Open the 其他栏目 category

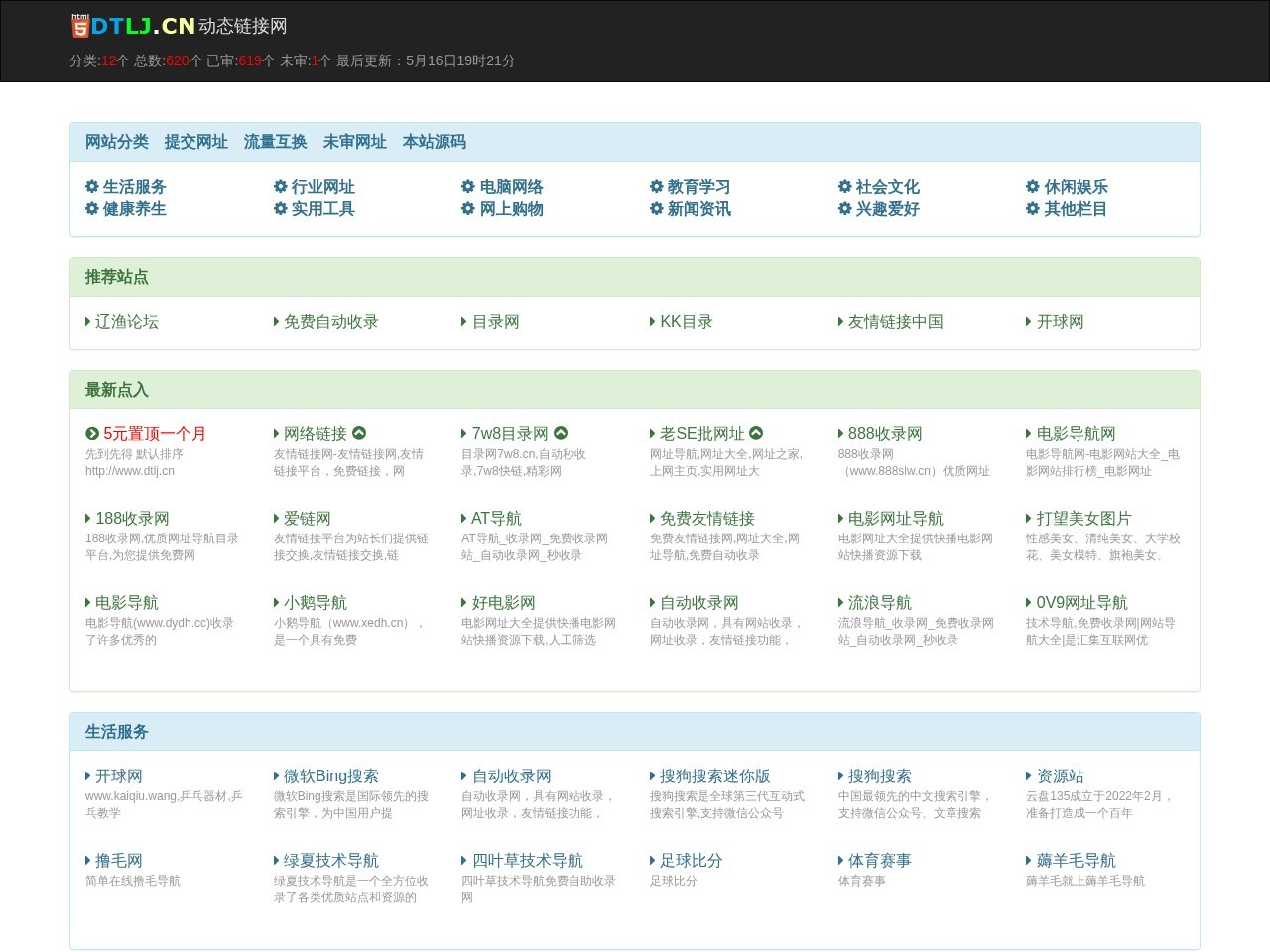pos(1076,208)
